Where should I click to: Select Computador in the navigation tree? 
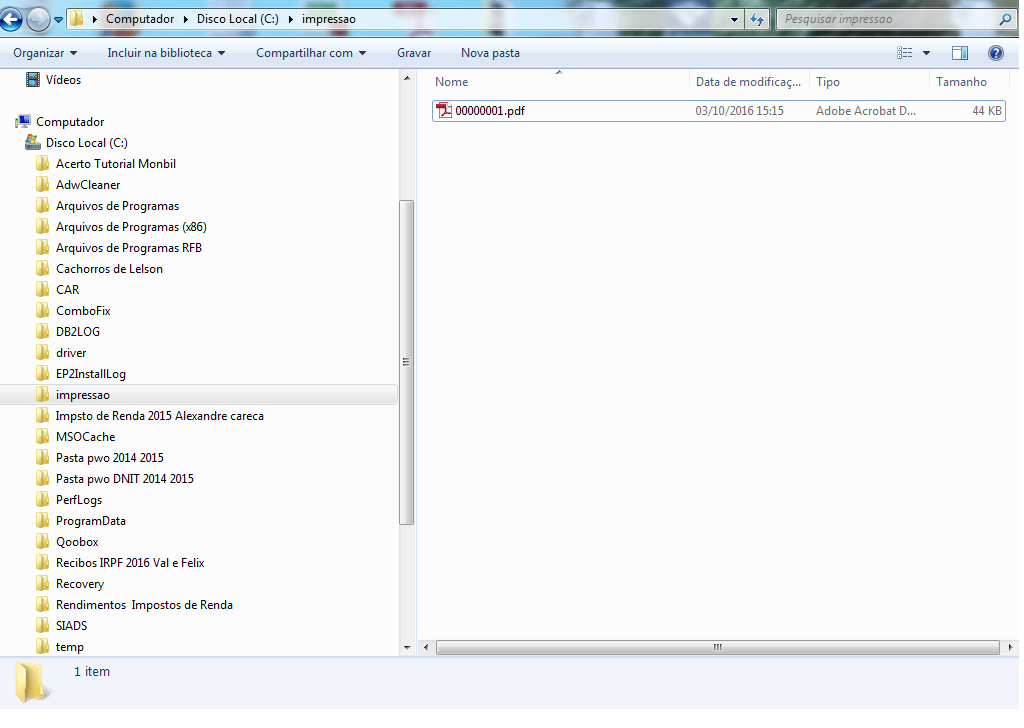point(70,122)
